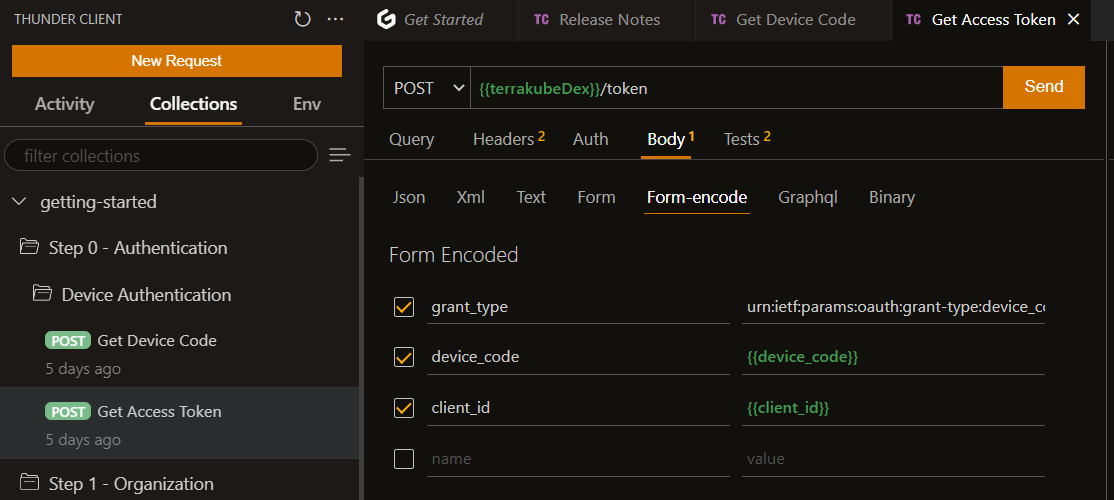
Task: Open the three-dot more actions menu
Action: coord(335,19)
